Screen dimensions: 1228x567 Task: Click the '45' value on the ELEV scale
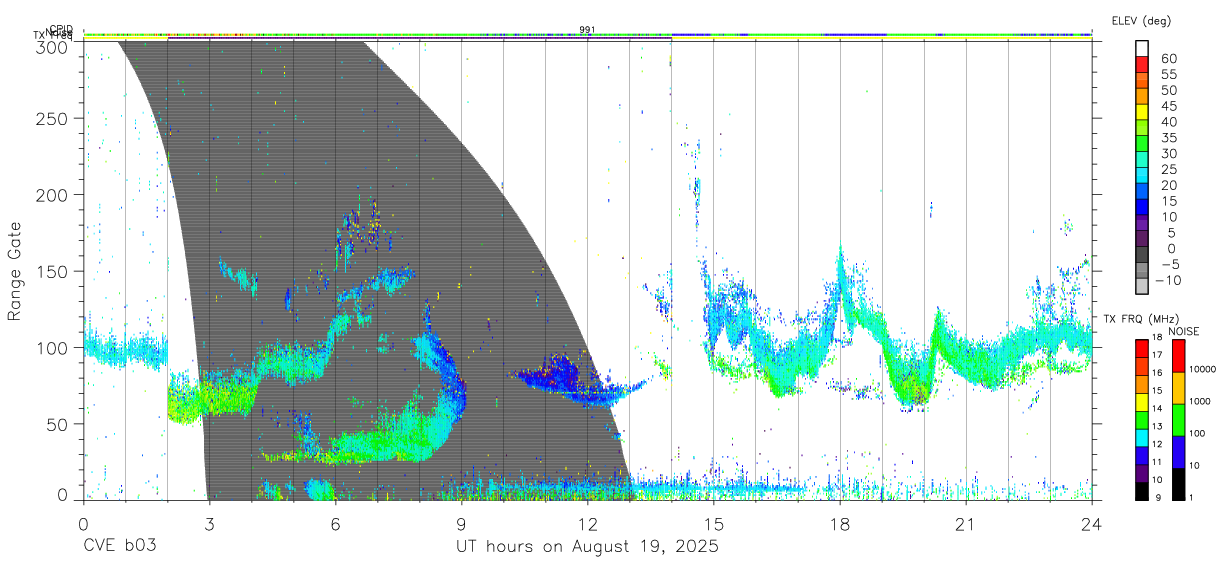coord(1169,106)
